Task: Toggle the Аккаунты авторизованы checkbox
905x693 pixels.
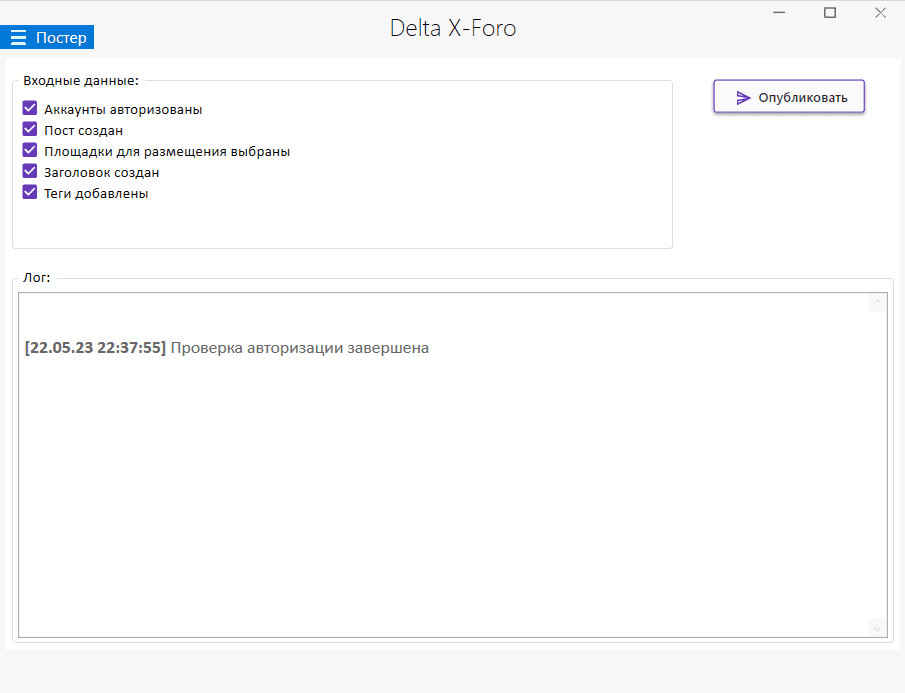Action: tap(30, 109)
